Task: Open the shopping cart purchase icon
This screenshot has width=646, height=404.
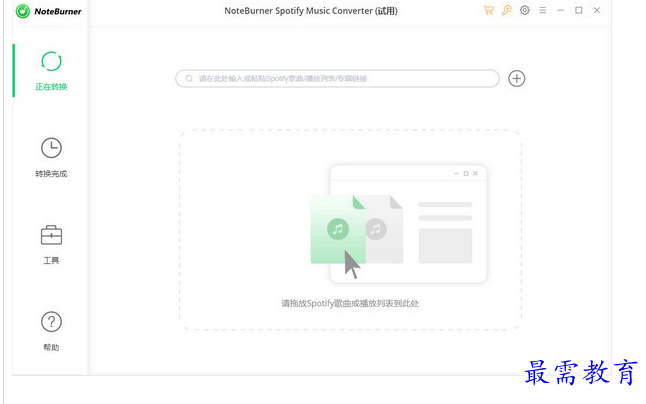Action: (x=489, y=10)
